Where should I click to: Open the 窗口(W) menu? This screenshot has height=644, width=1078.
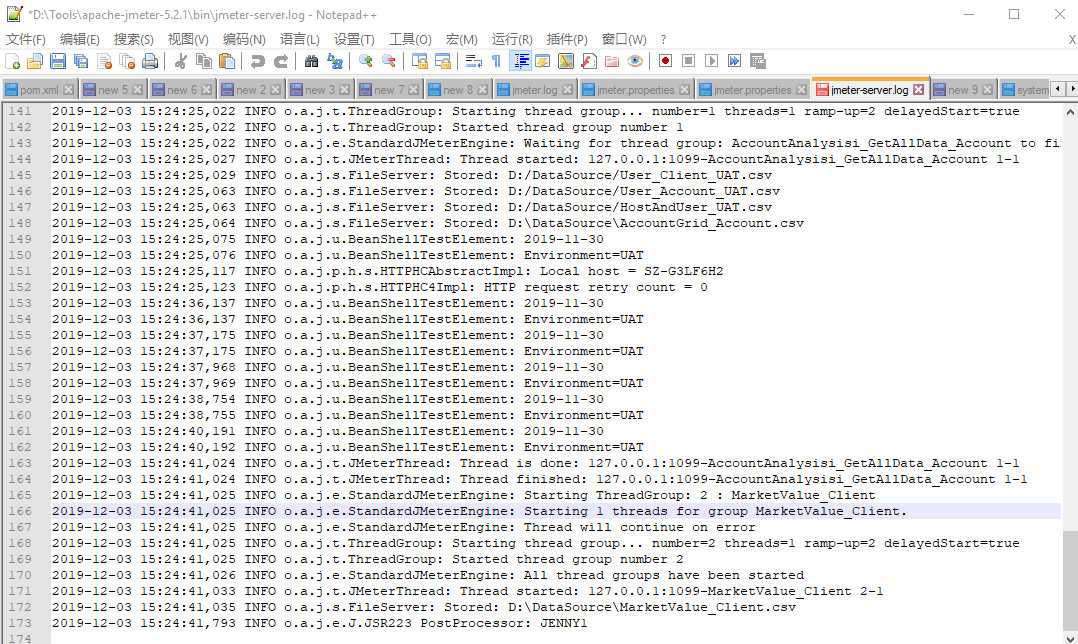pos(624,39)
